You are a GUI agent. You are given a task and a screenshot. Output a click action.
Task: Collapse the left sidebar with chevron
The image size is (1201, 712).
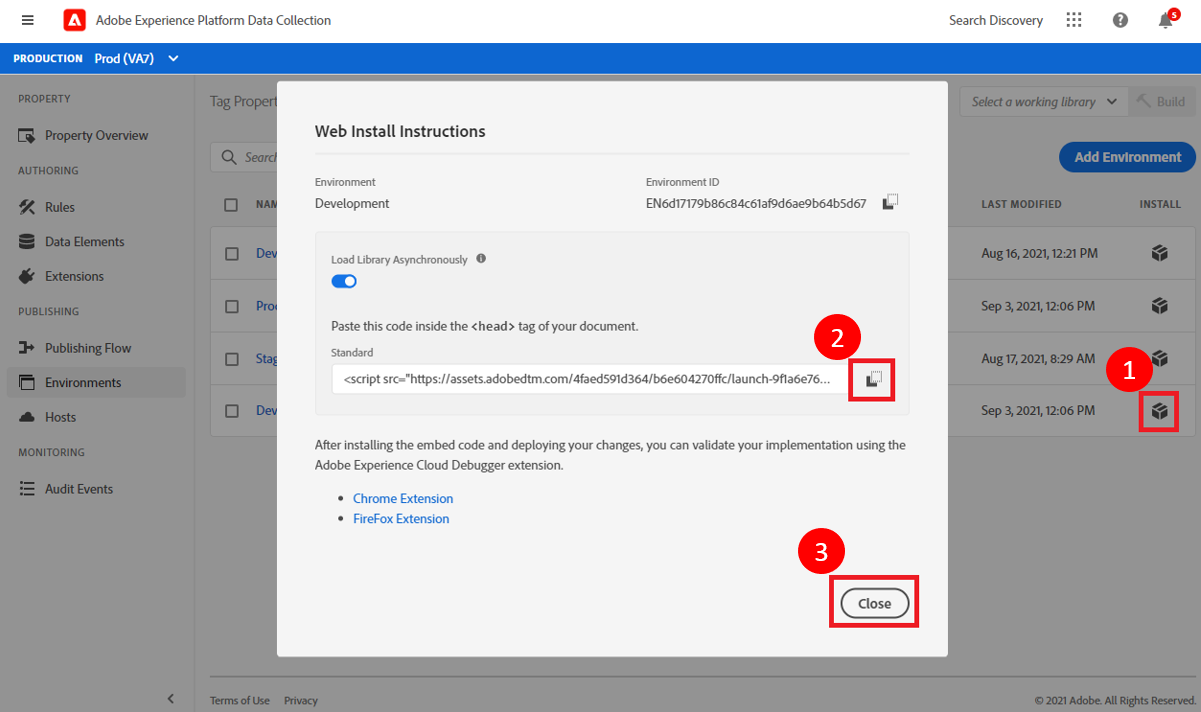170,699
